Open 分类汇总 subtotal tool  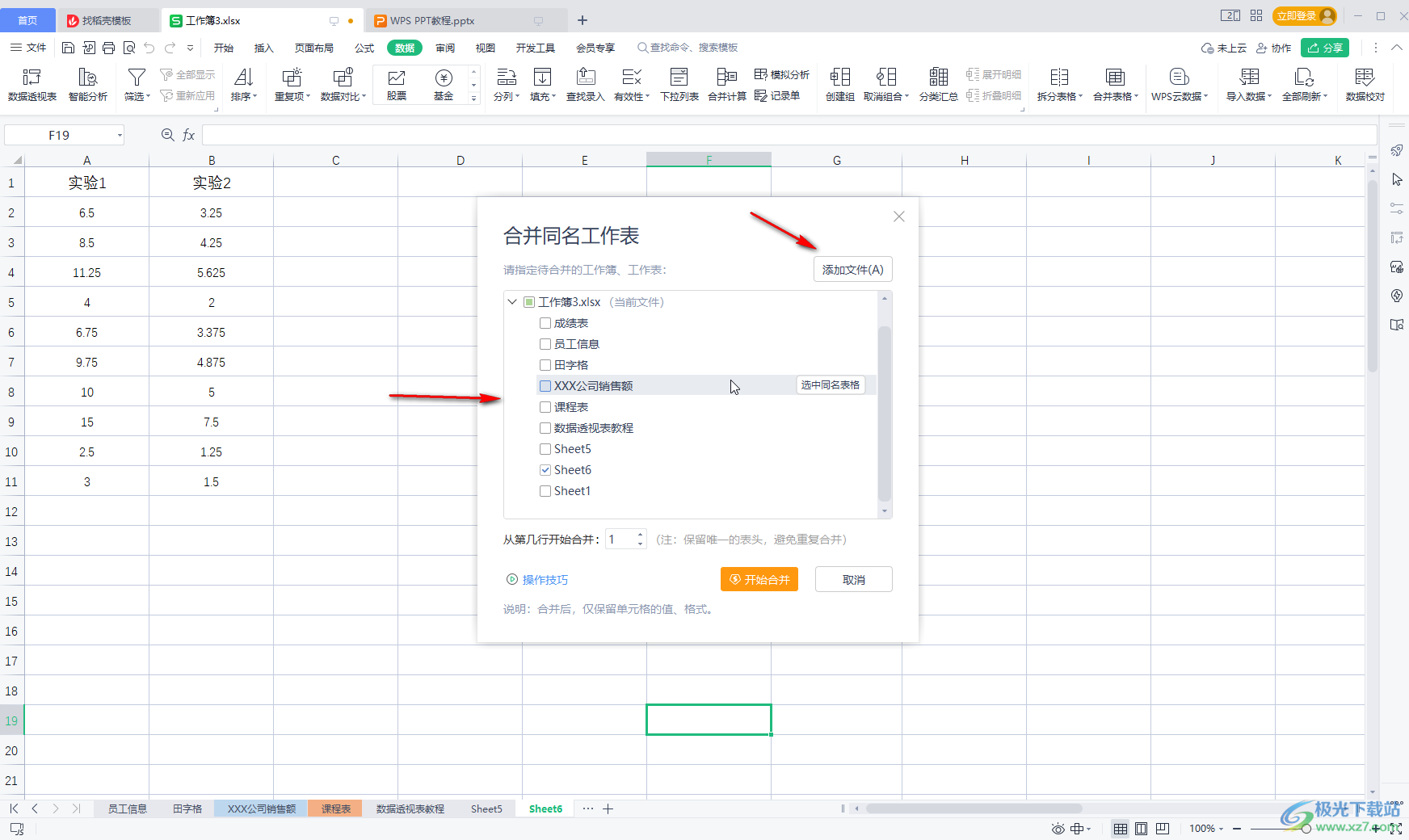pos(939,85)
